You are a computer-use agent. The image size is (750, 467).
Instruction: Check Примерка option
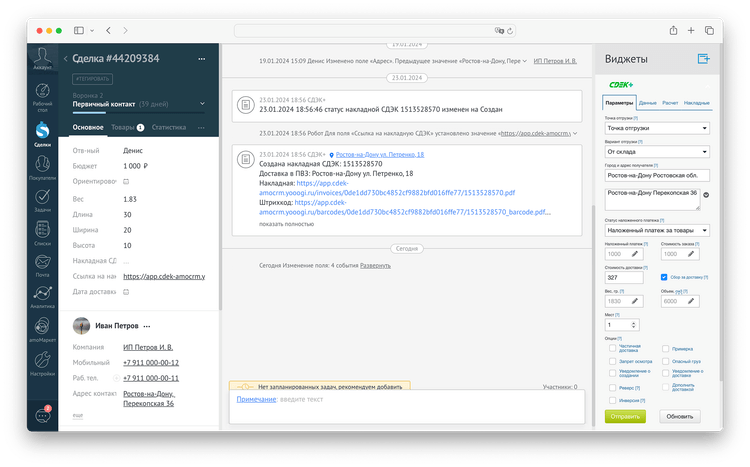pyautogui.click(x=665, y=349)
